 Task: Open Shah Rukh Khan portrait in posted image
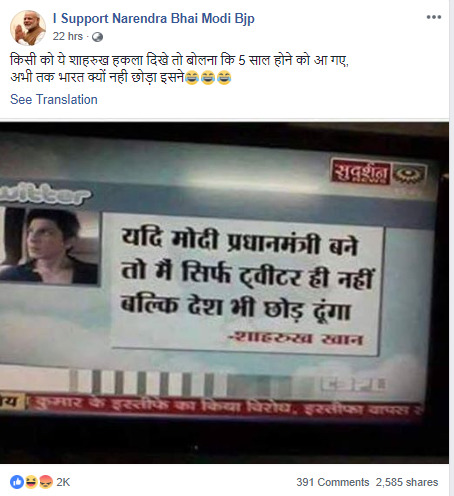pos(49,246)
